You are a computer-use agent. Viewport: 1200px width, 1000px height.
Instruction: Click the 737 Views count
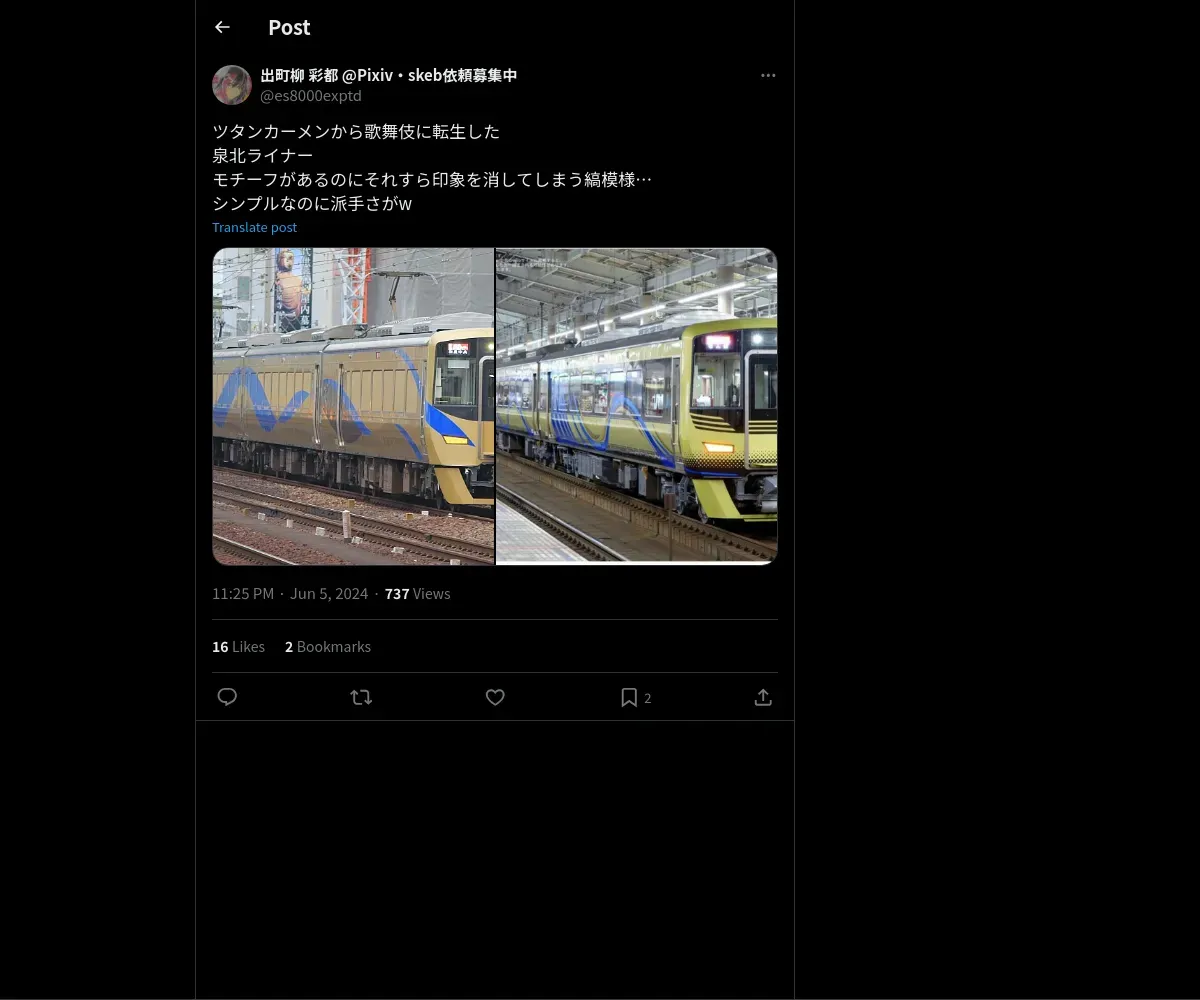point(417,594)
